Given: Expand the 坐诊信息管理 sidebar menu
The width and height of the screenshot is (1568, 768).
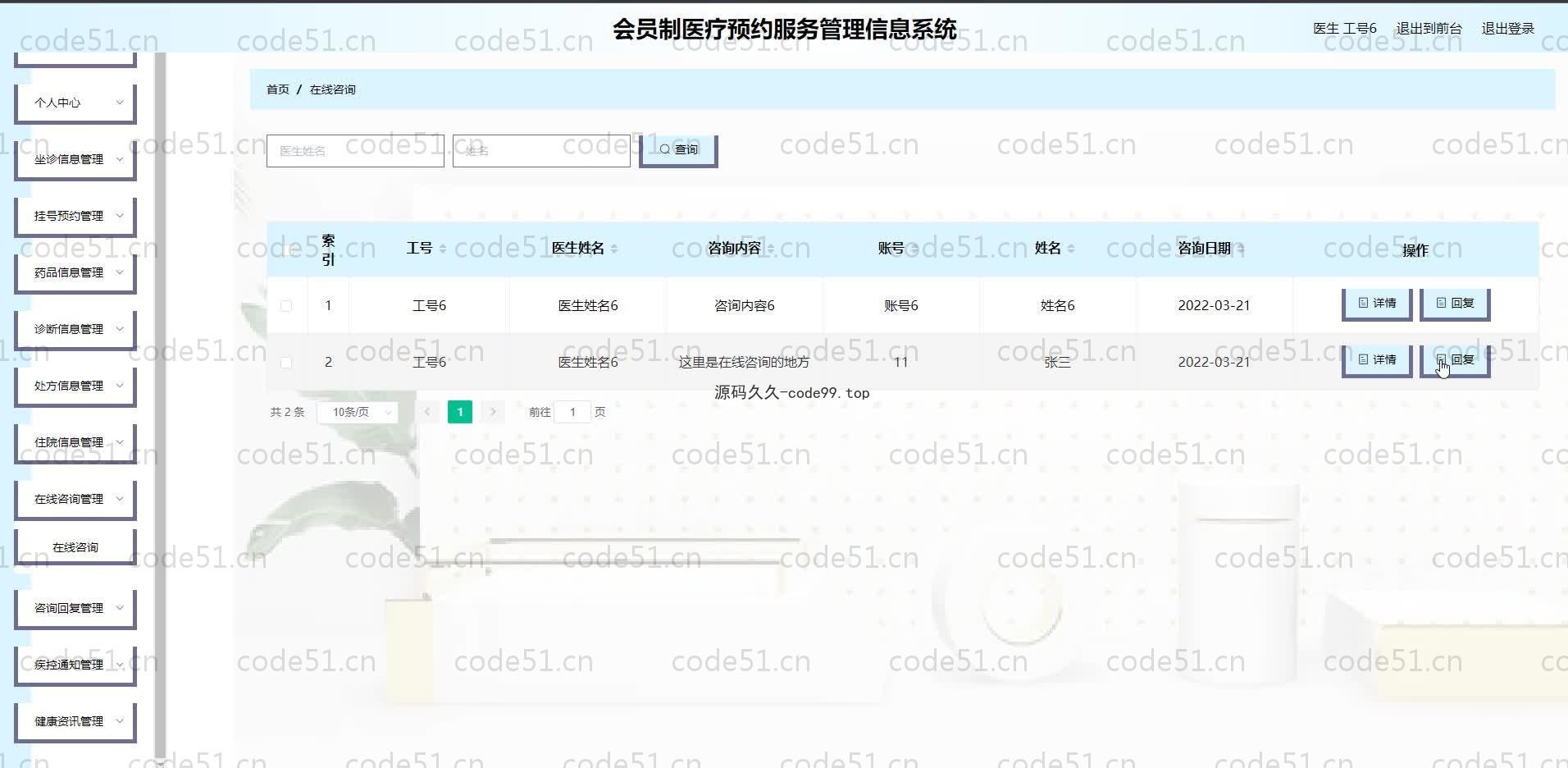Looking at the screenshot, I should click(x=75, y=159).
